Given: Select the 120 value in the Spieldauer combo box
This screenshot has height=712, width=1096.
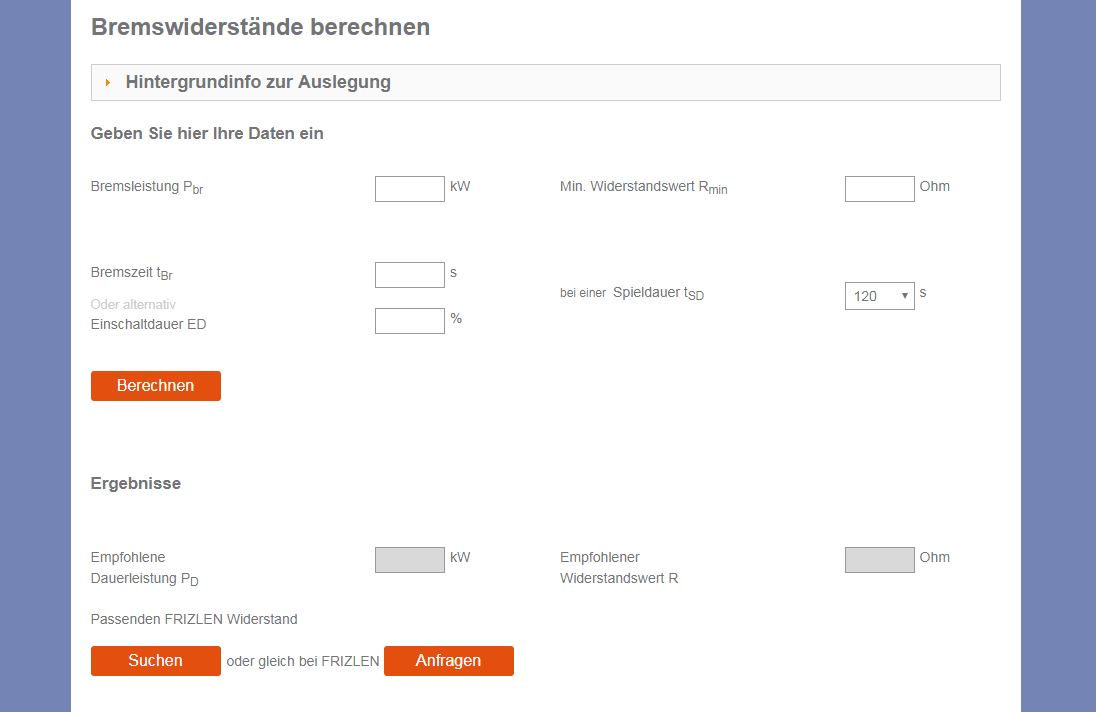Looking at the screenshot, I should pos(870,296).
